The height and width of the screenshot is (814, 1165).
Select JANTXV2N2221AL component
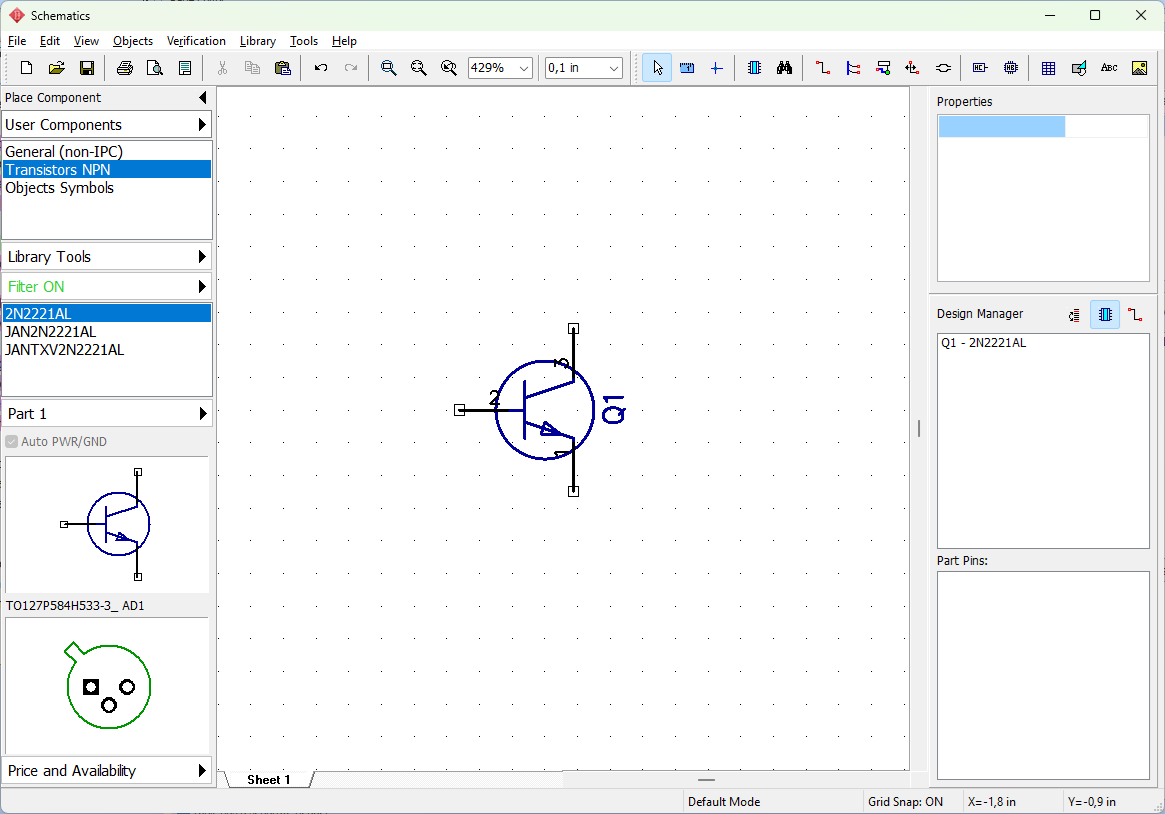pos(107,350)
